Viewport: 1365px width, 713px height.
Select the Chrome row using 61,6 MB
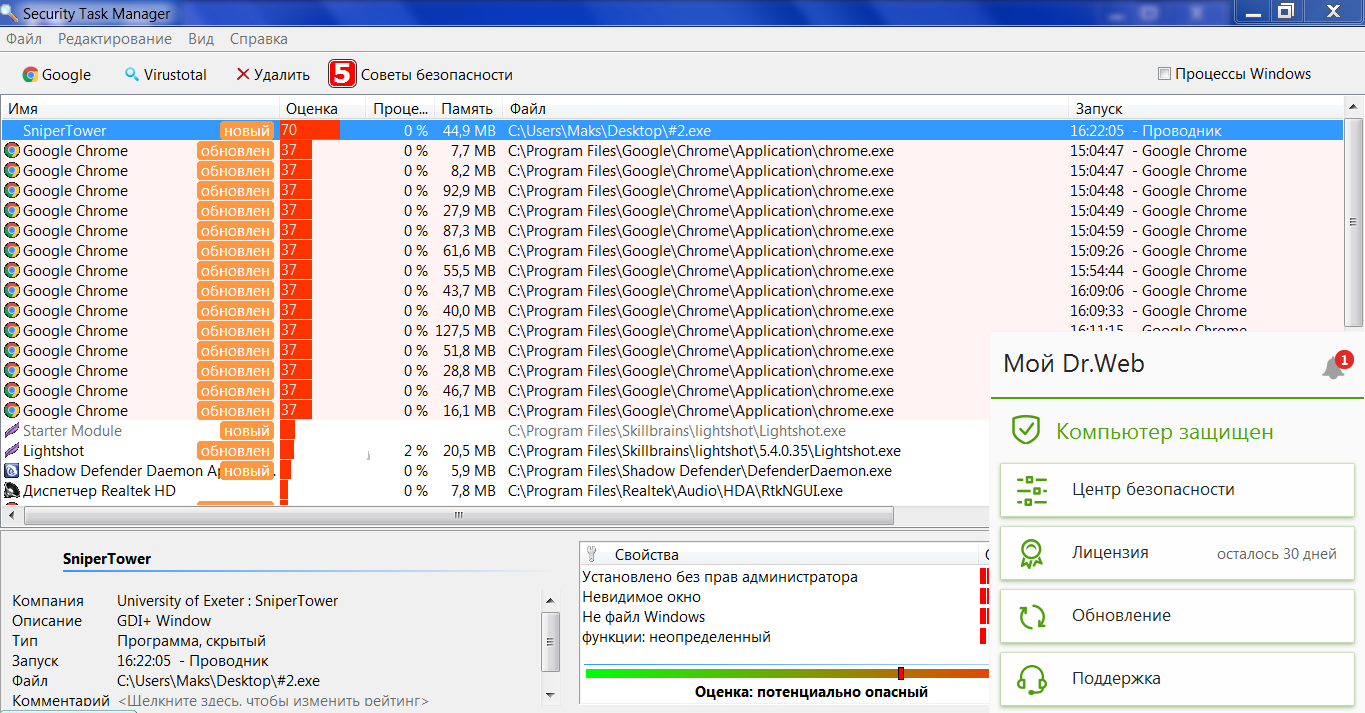(x=672, y=251)
